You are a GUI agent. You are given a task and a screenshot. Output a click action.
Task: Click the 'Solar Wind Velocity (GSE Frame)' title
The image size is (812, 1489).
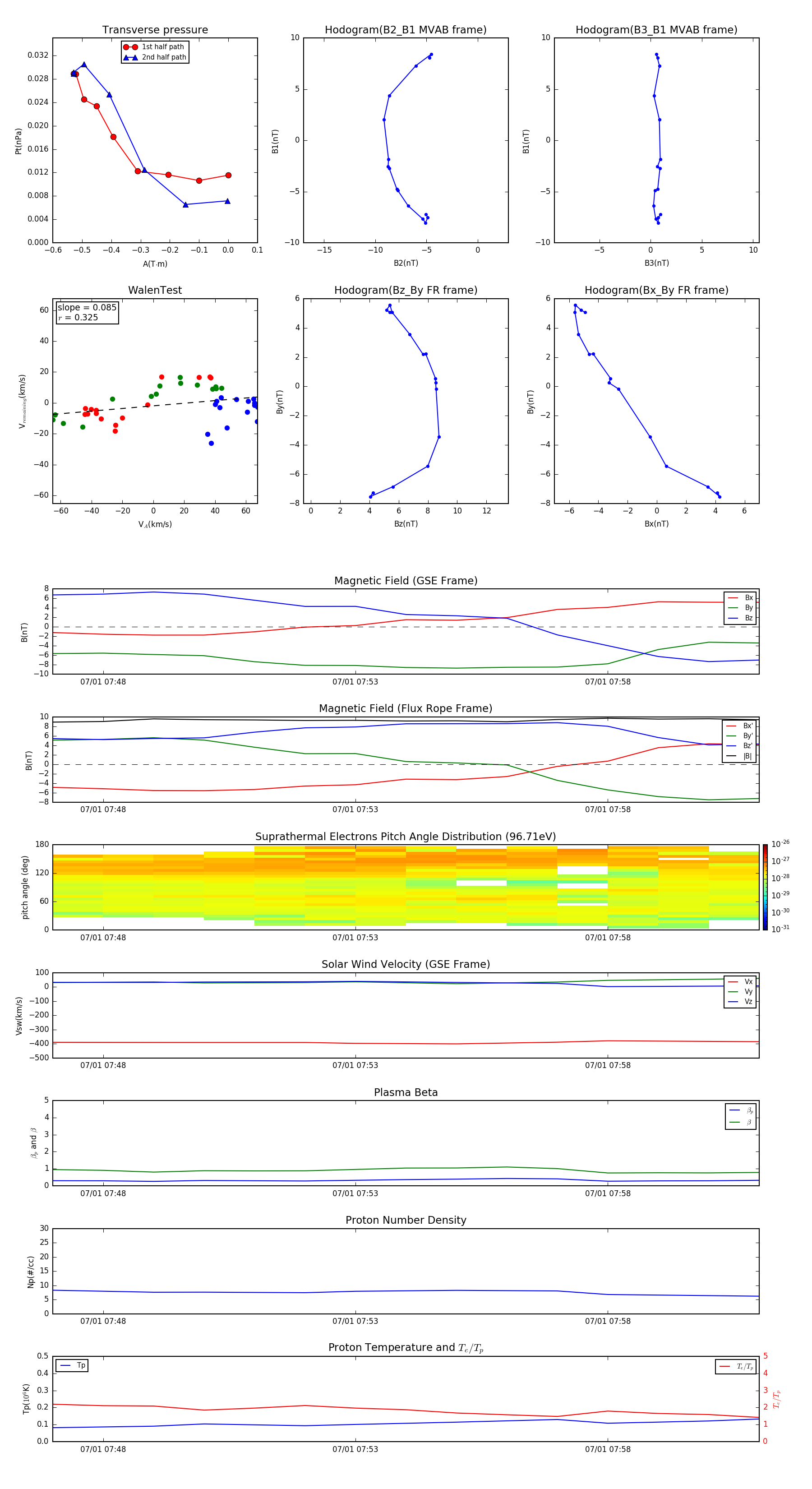click(x=406, y=964)
